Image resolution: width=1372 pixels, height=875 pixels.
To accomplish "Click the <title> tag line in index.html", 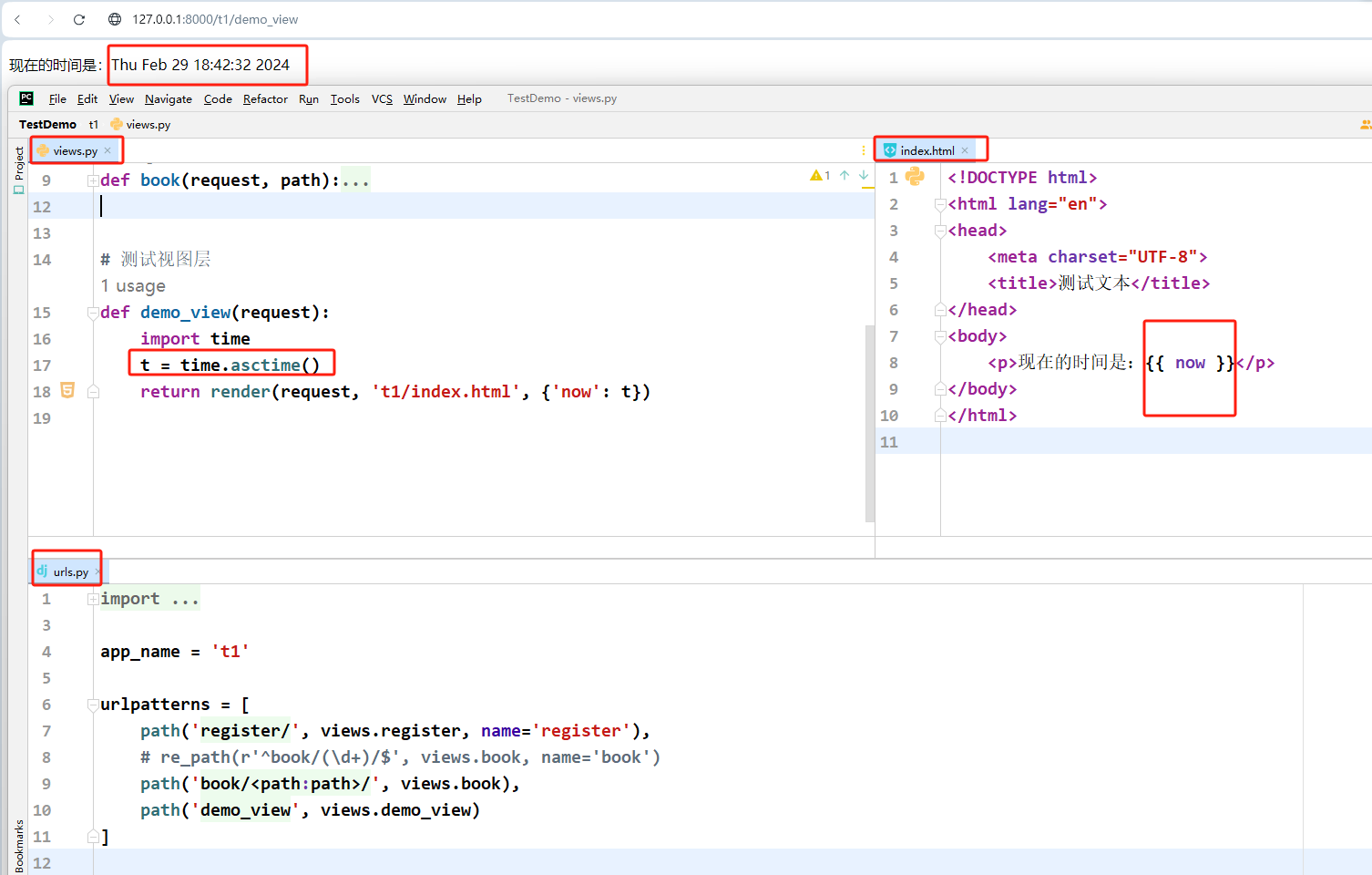I will (1099, 283).
